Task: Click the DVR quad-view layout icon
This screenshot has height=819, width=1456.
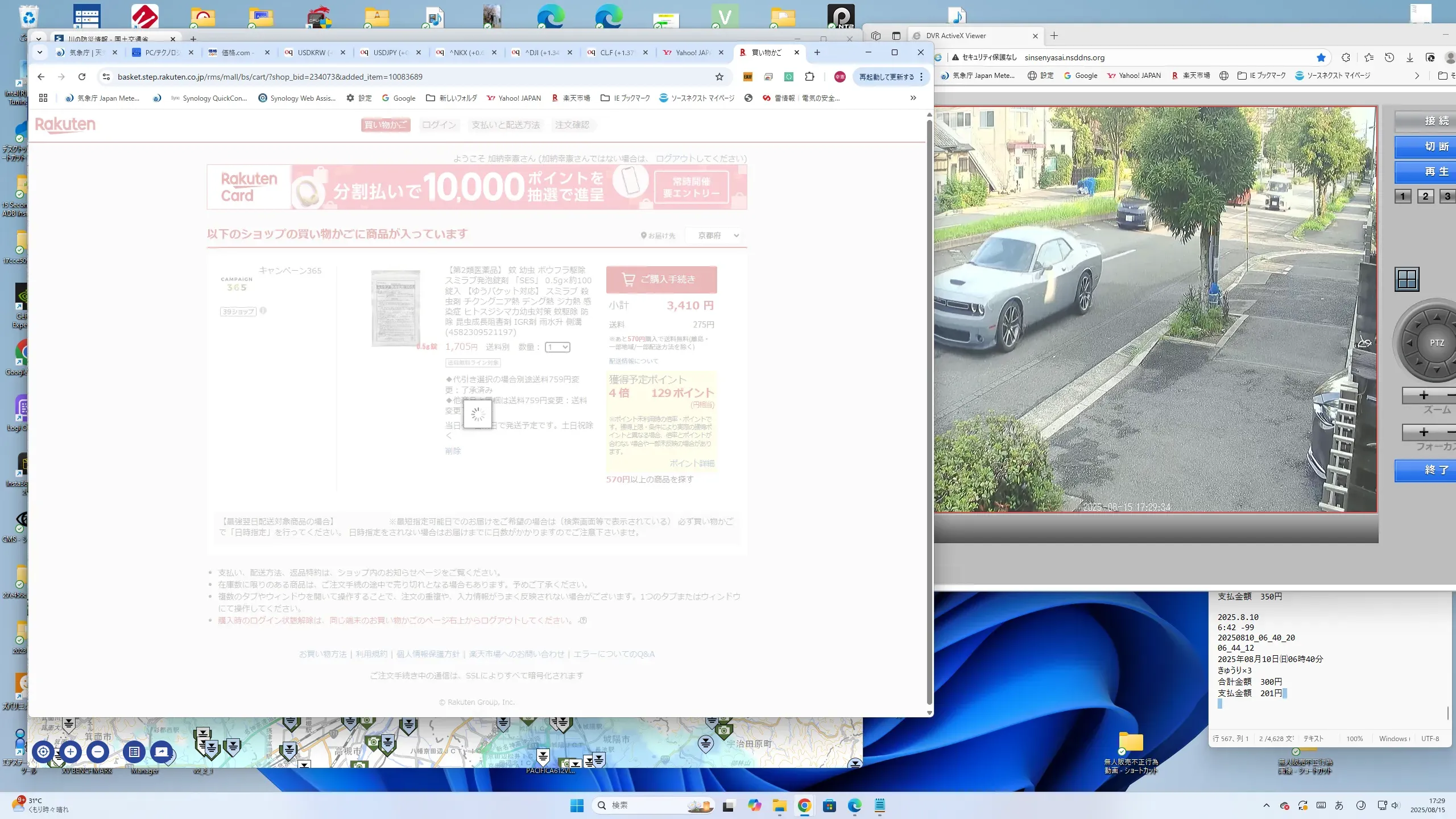Action: click(1407, 279)
